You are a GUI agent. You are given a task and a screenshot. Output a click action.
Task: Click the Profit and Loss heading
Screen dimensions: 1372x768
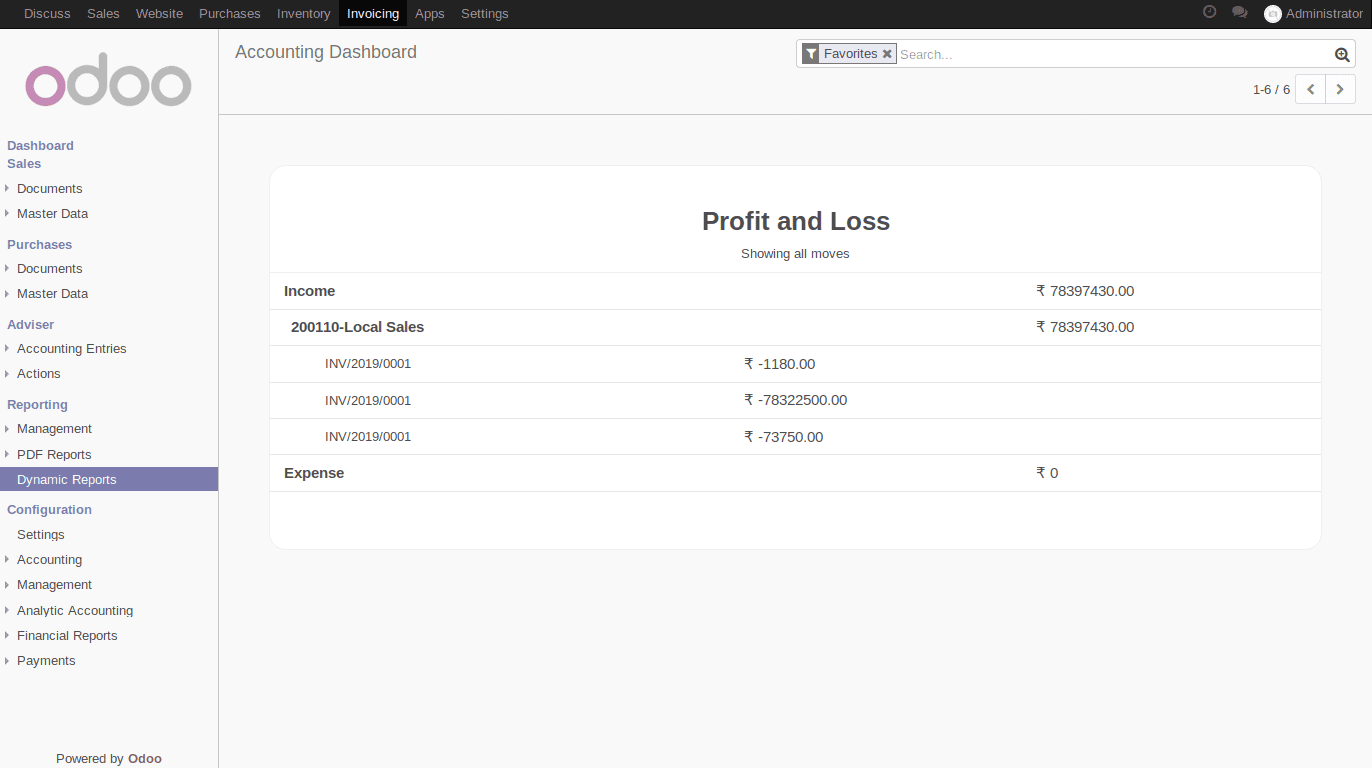pyautogui.click(x=796, y=221)
